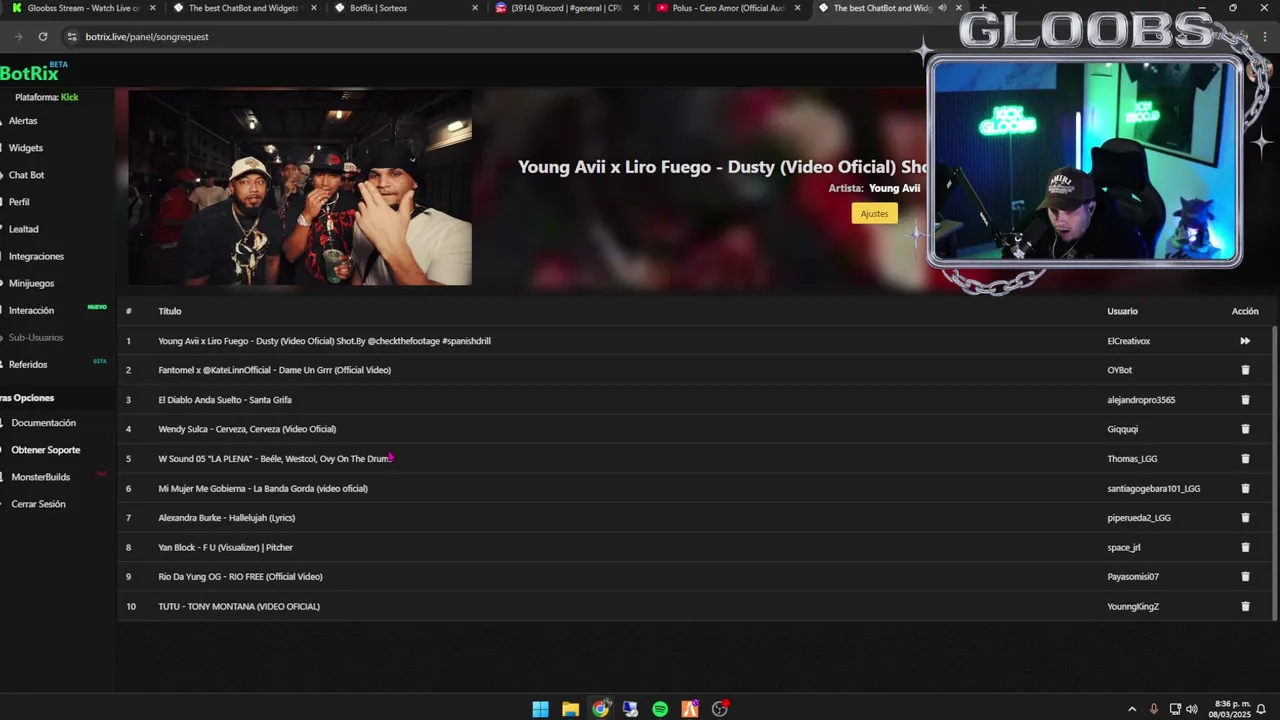Viewport: 1280px width, 720px height.
Task: Close the BotRix Sorteos tab
Action: (474, 8)
